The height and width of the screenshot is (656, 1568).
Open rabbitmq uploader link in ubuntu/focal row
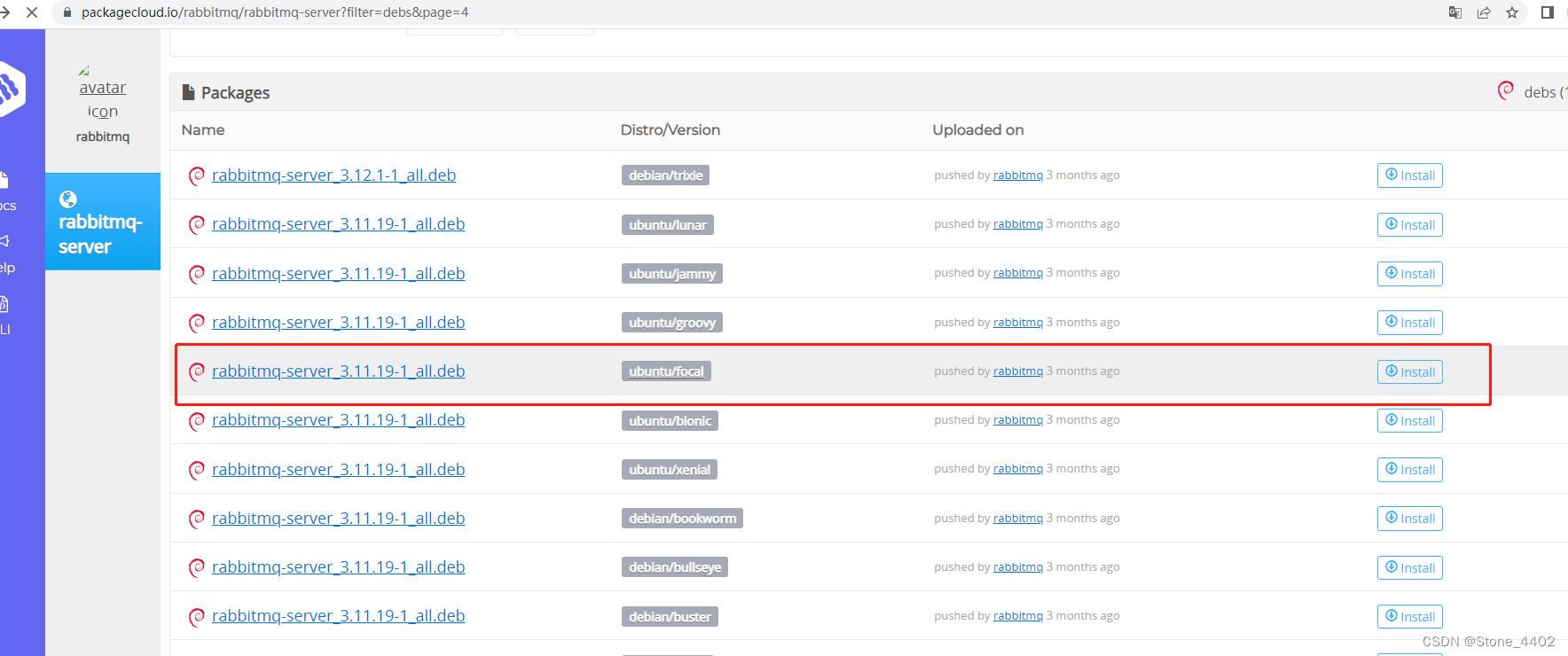(1018, 371)
